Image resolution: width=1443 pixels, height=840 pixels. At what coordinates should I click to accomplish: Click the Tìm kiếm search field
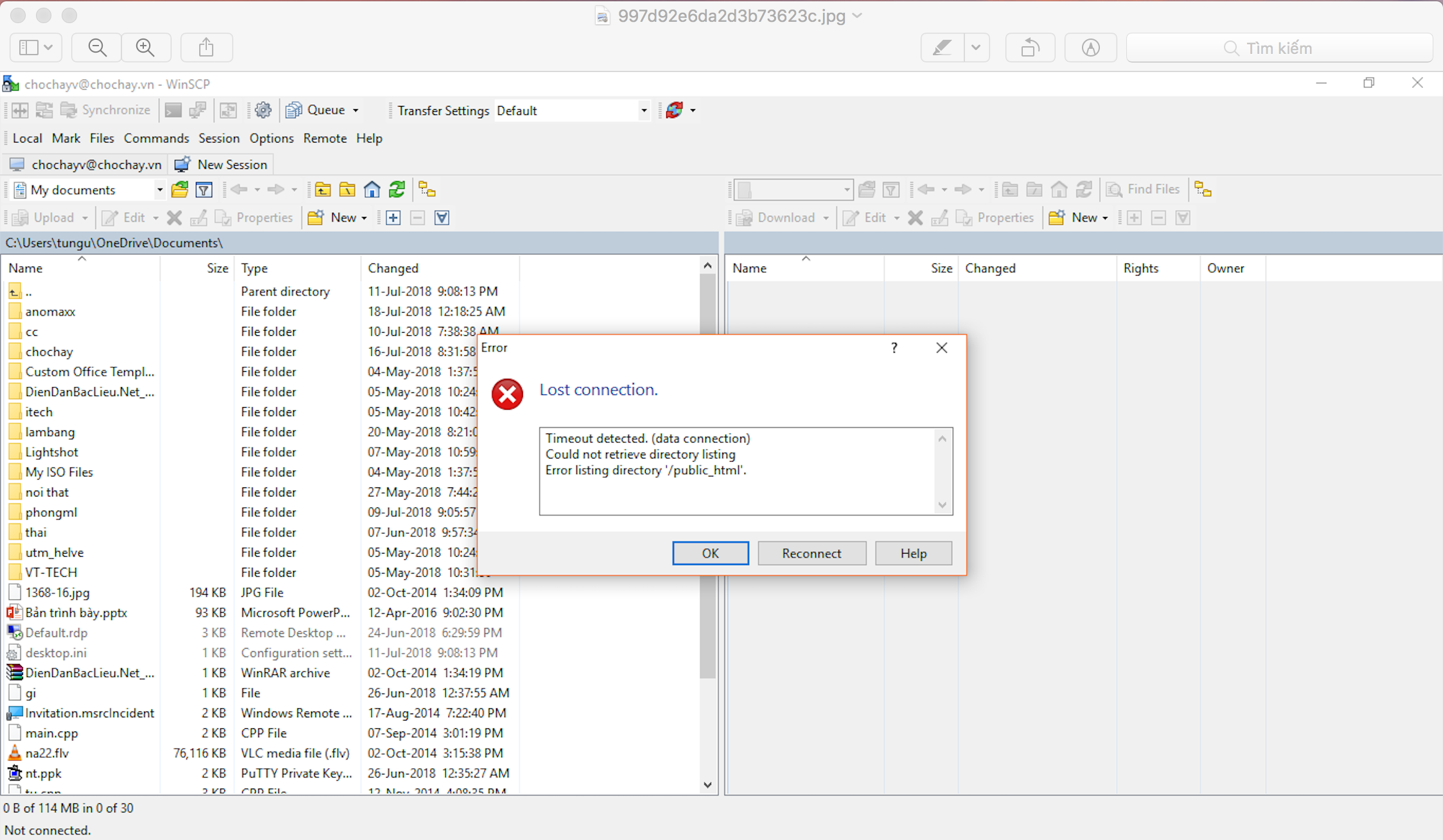coord(1280,48)
